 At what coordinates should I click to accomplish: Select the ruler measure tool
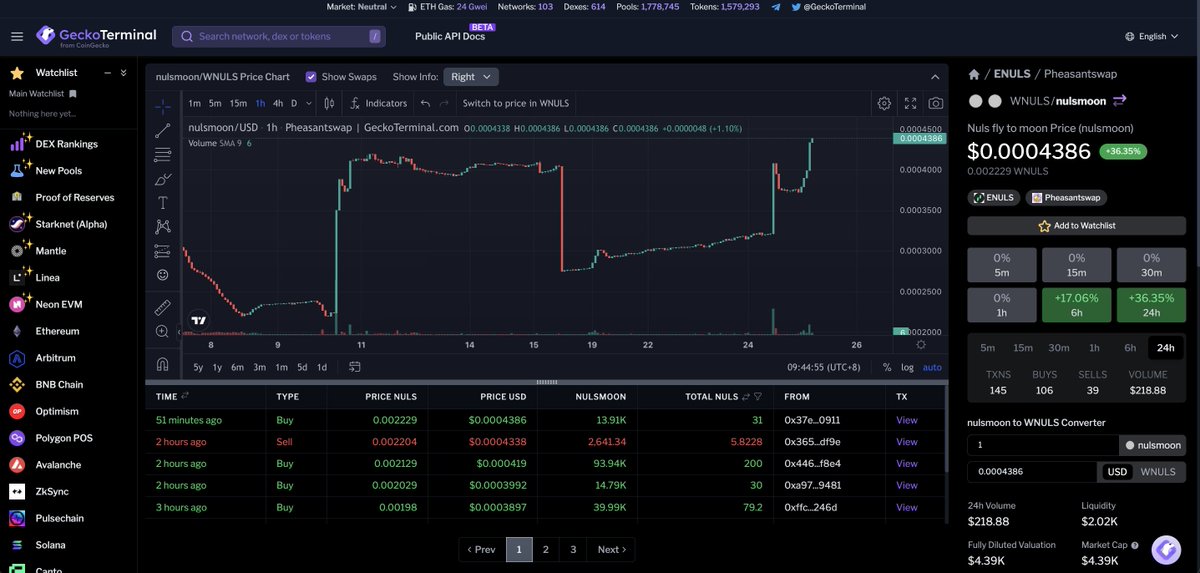163,307
